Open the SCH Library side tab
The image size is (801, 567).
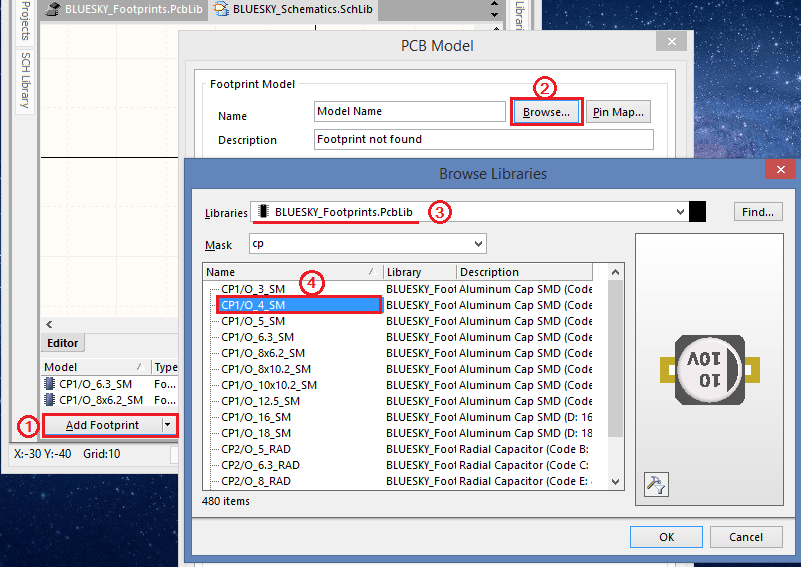pos(25,80)
